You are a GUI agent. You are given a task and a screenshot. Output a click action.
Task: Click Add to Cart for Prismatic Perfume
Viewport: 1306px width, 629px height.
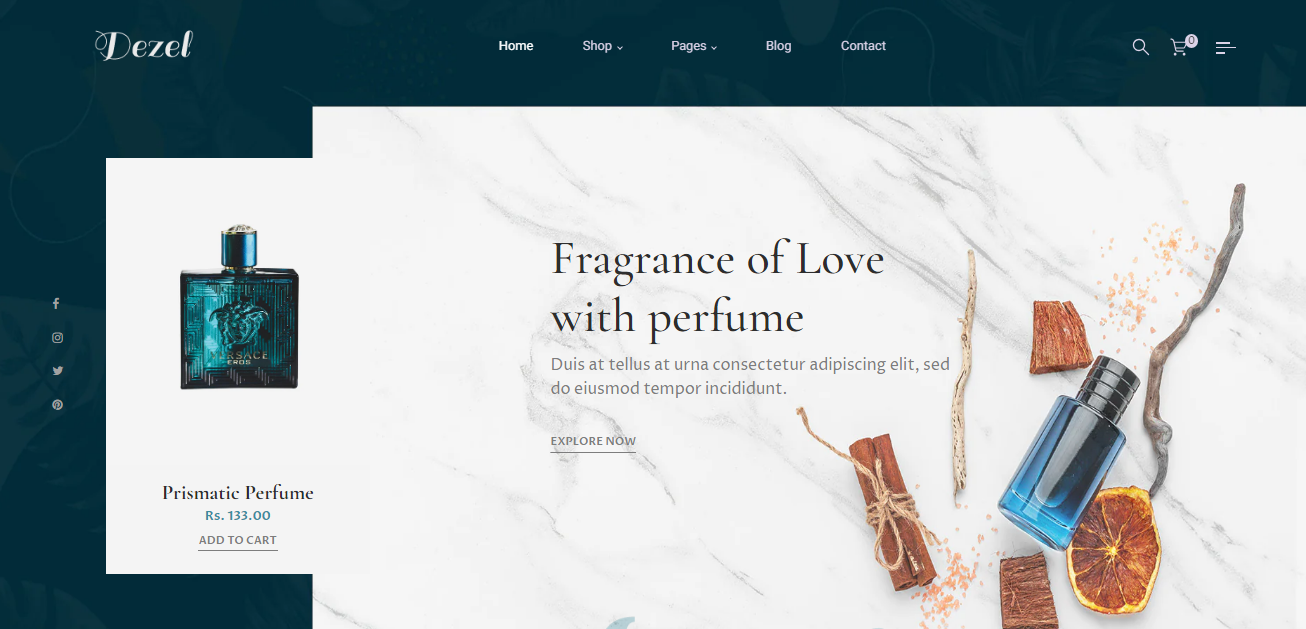238,541
